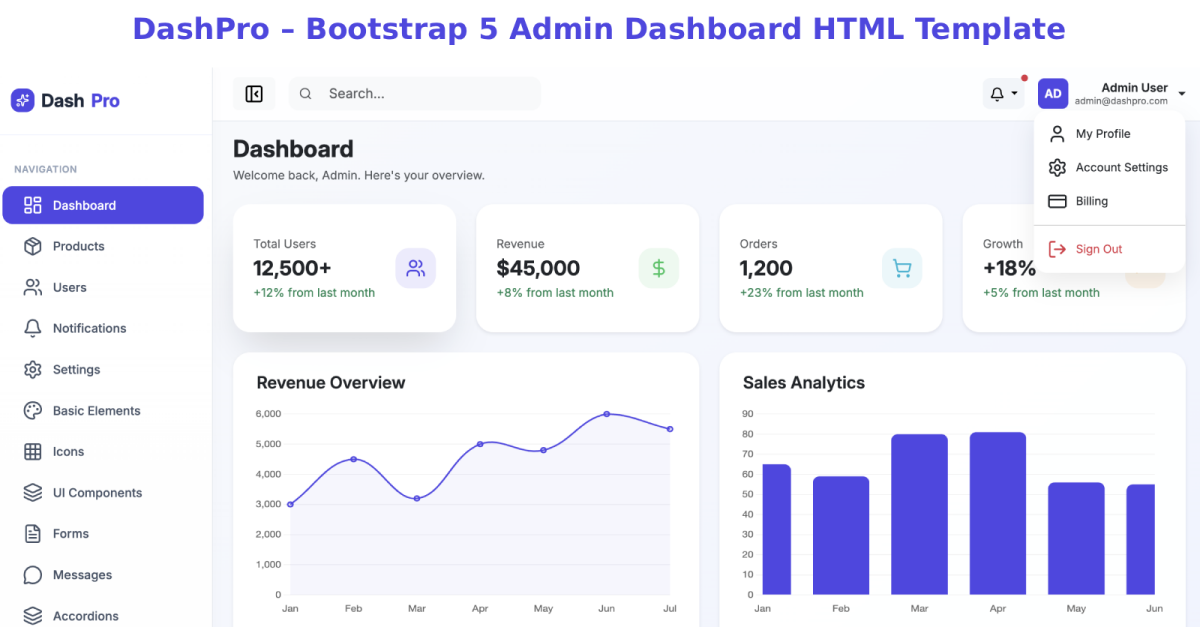
Task: Toggle the sidebar collapse button
Action: pyautogui.click(x=254, y=94)
